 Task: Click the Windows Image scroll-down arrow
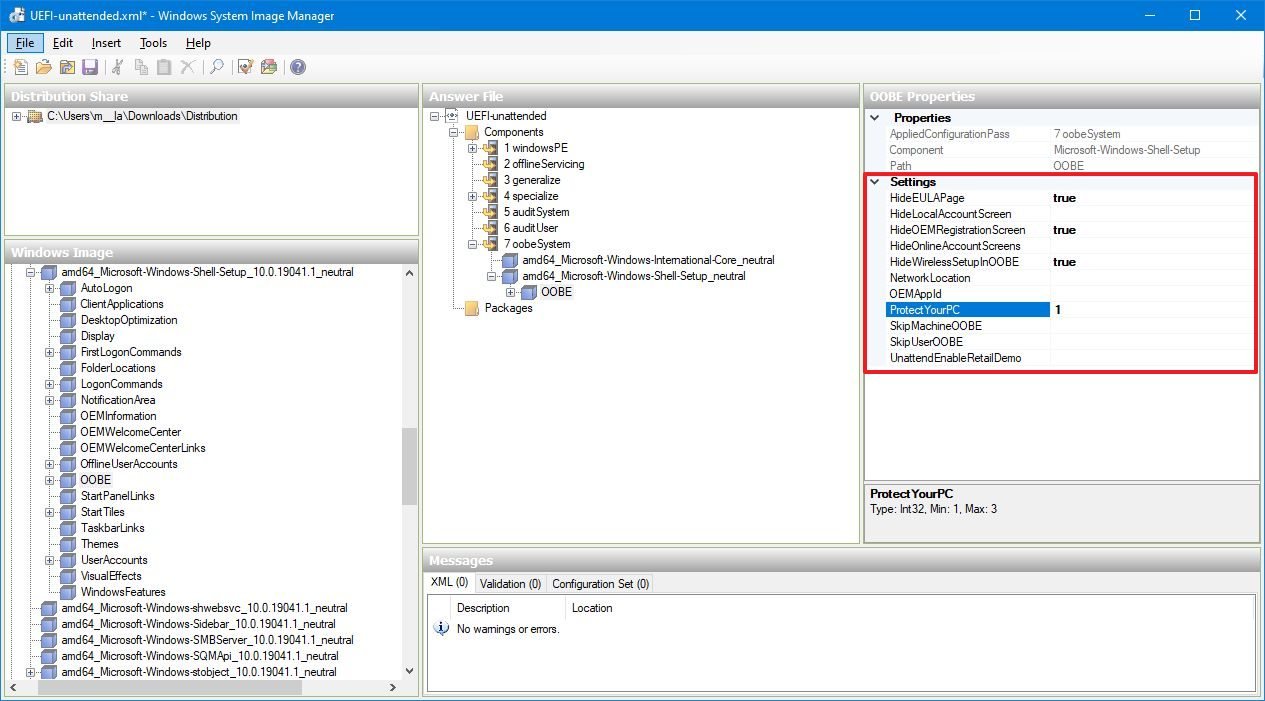(x=409, y=672)
